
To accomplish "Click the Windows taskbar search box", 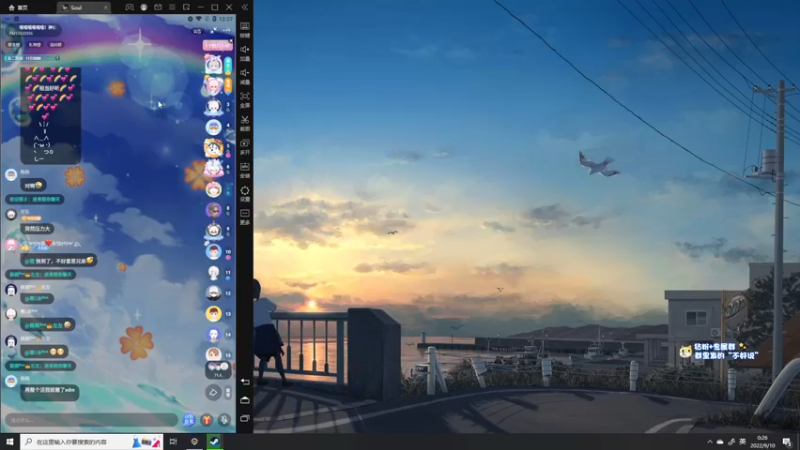I will click(x=91, y=442).
